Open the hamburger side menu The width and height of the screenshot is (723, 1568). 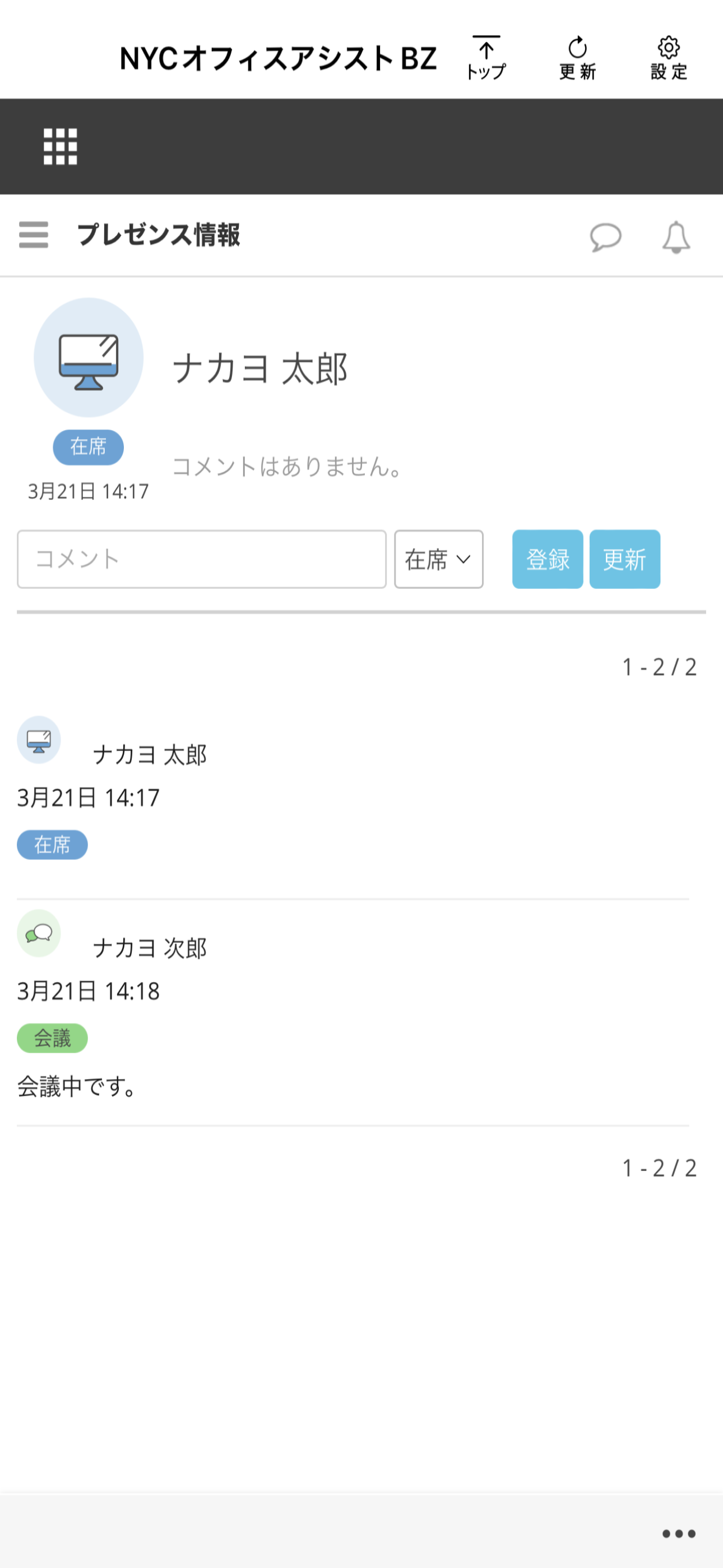(34, 235)
